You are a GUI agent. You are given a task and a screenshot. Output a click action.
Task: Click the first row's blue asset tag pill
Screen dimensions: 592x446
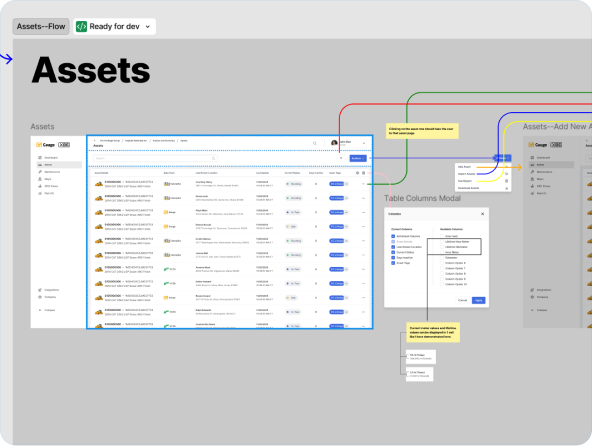coord(336,184)
